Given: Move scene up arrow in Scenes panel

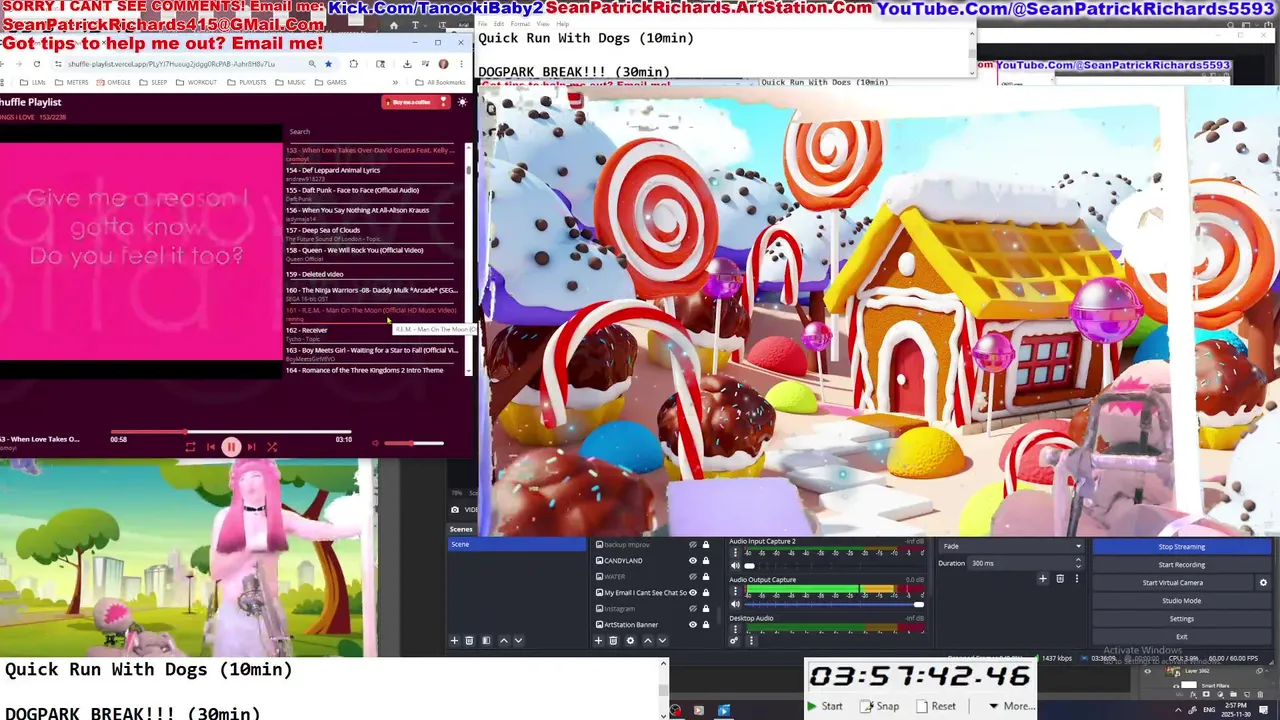Looking at the screenshot, I should coord(504,640).
